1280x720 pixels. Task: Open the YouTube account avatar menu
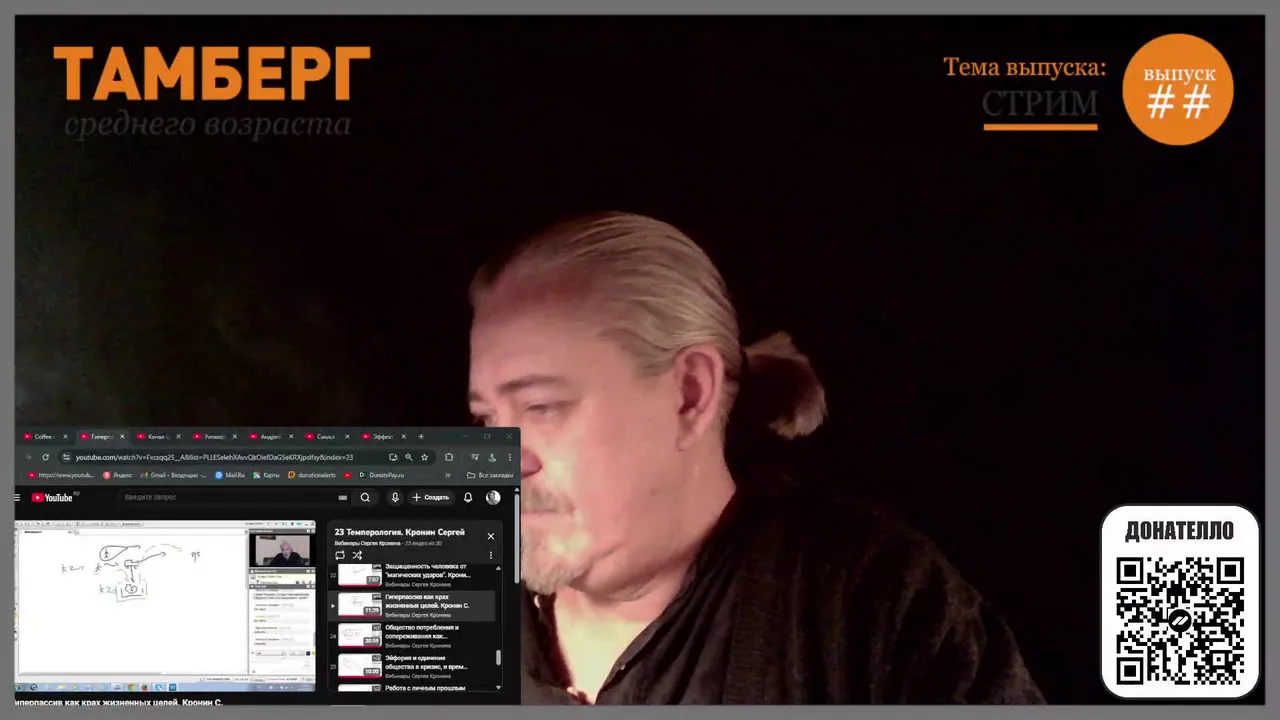[493, 497]
